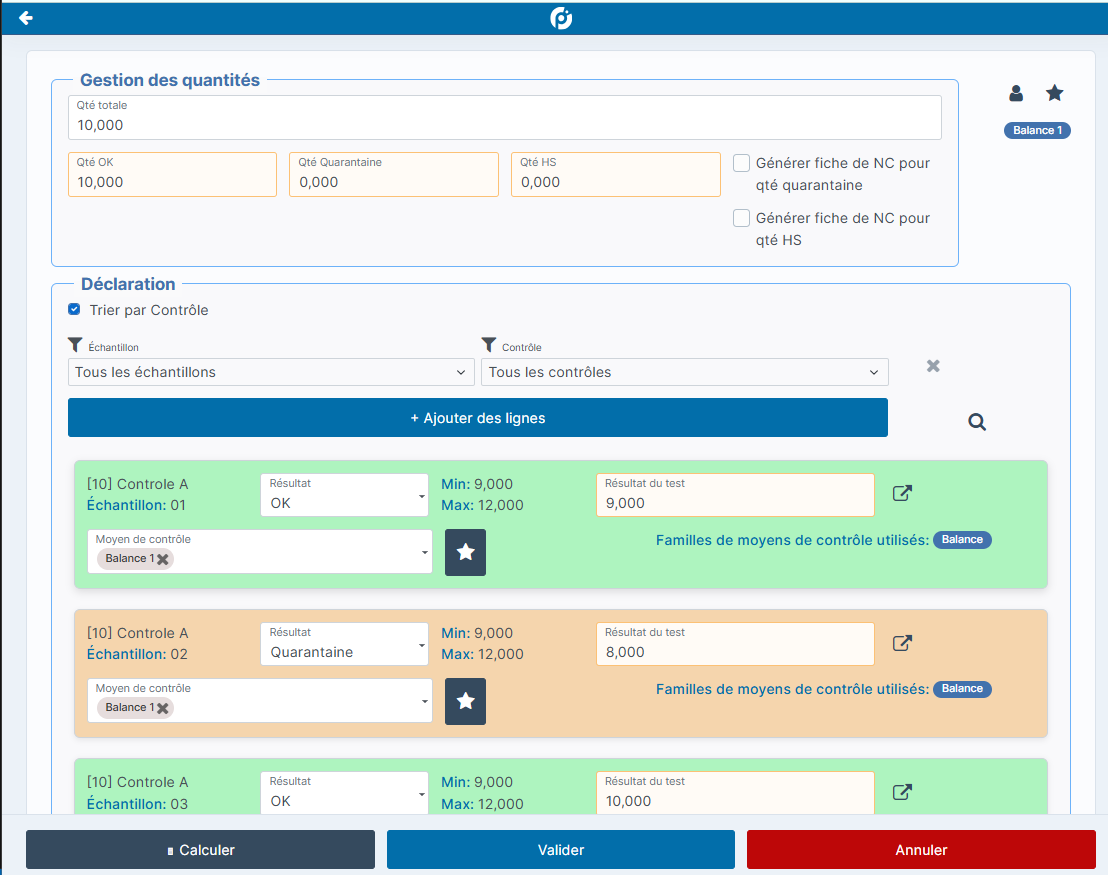Open the Échantillon filter dropdown

coord(271,372)
